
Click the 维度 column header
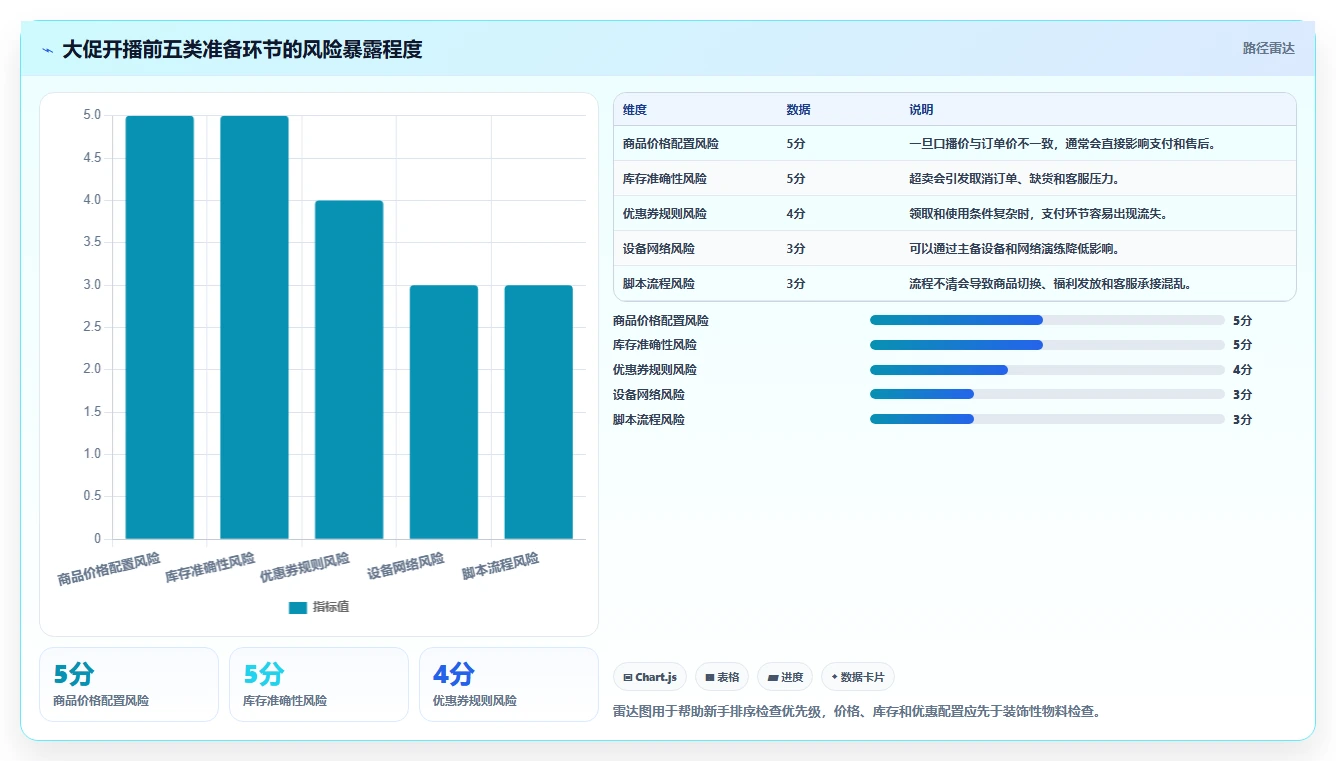click(635, 110)
